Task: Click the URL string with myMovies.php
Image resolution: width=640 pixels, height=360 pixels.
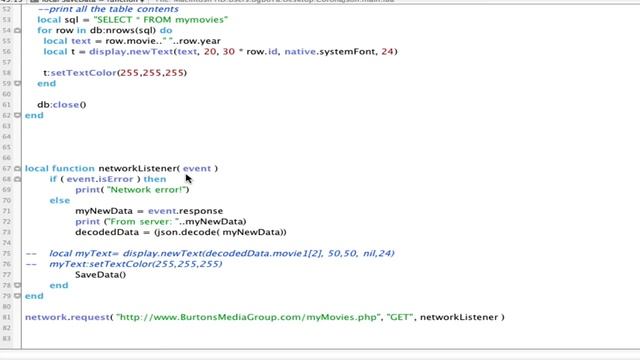Action: point(249,317)
